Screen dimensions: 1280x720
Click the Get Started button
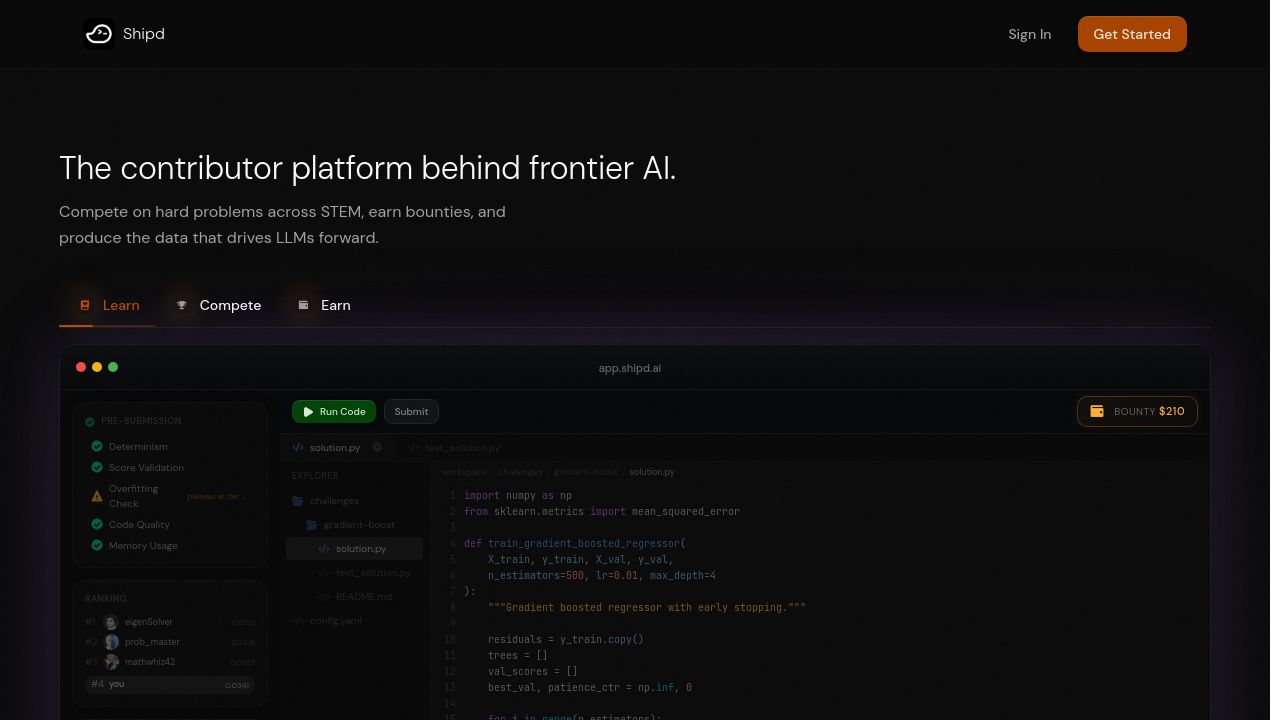point(1132,34)
